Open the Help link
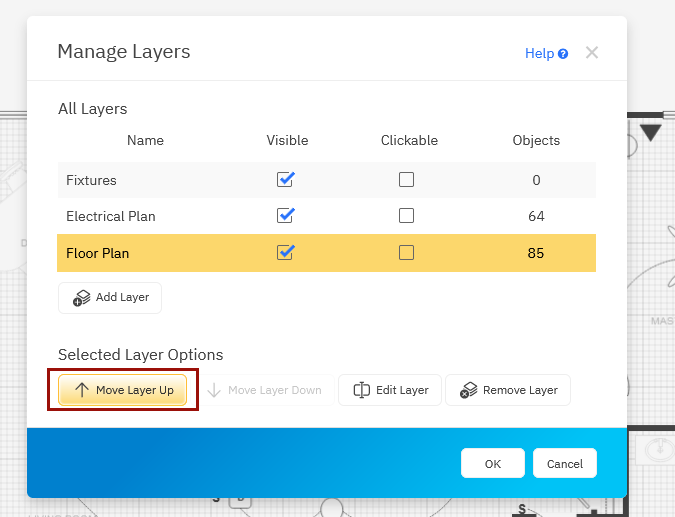The height and width of the screenshot is (517, 675). [x=539, y=54]
